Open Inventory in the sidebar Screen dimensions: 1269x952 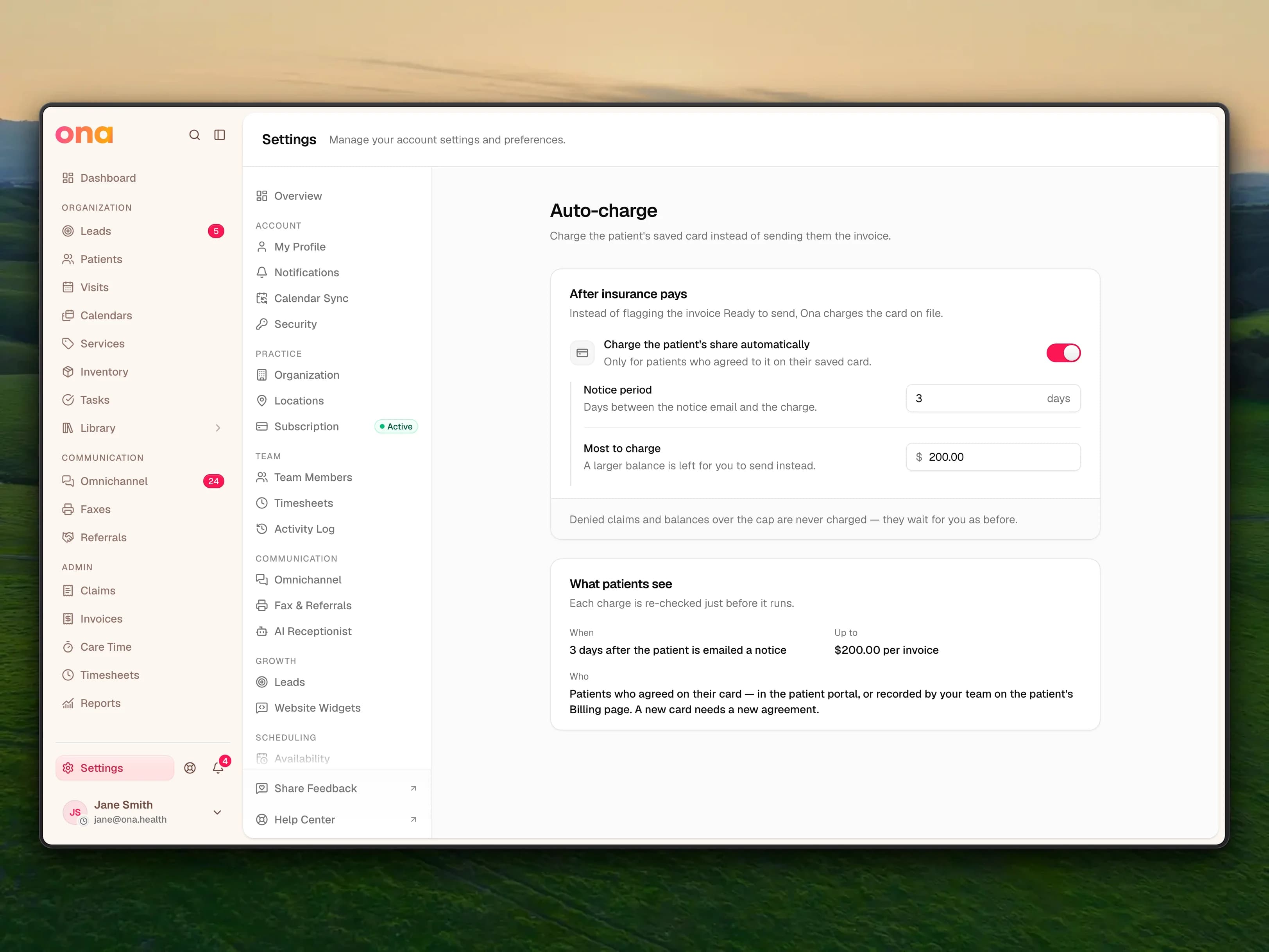click(x=143, y=372)
